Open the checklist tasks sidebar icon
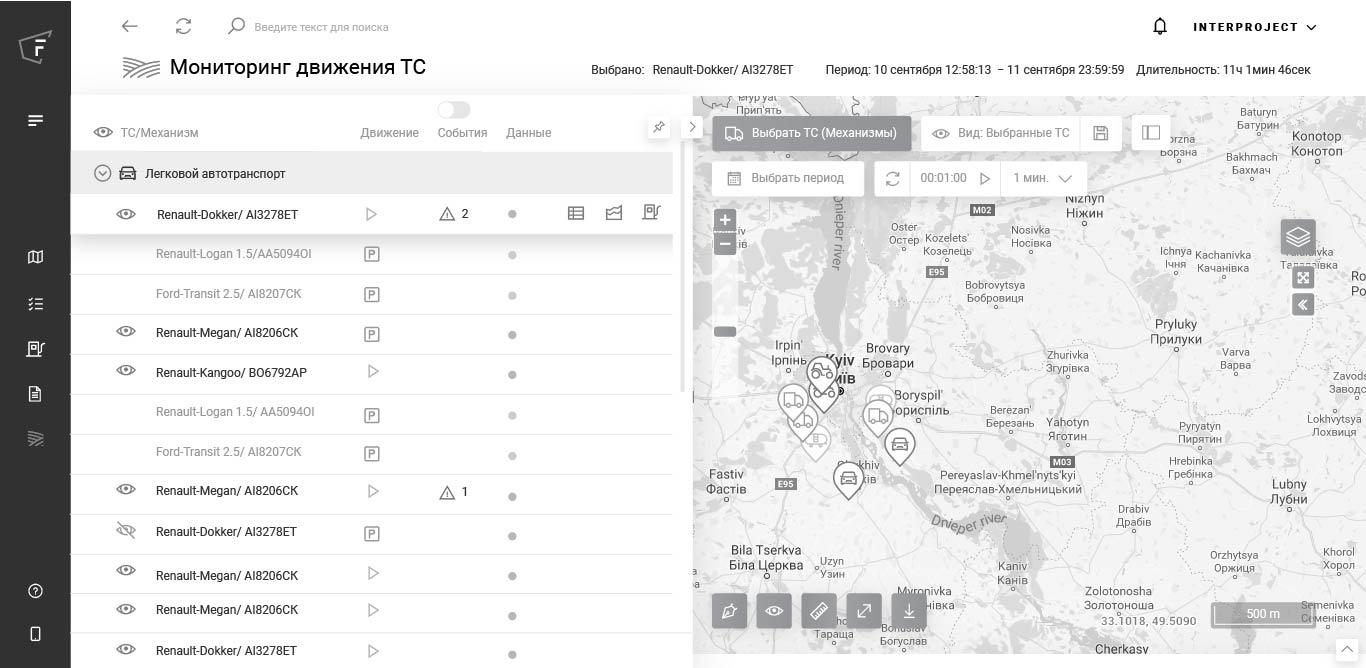Image resolution: width=1366 pixels, height=668 pixels. coord(35,304)
